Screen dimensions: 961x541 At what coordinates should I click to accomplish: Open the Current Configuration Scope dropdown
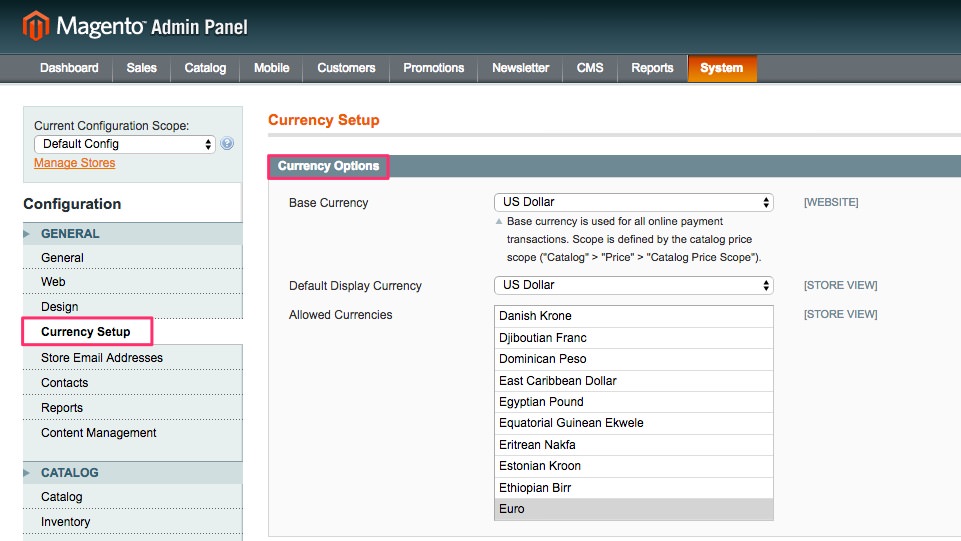click(124, 144)
